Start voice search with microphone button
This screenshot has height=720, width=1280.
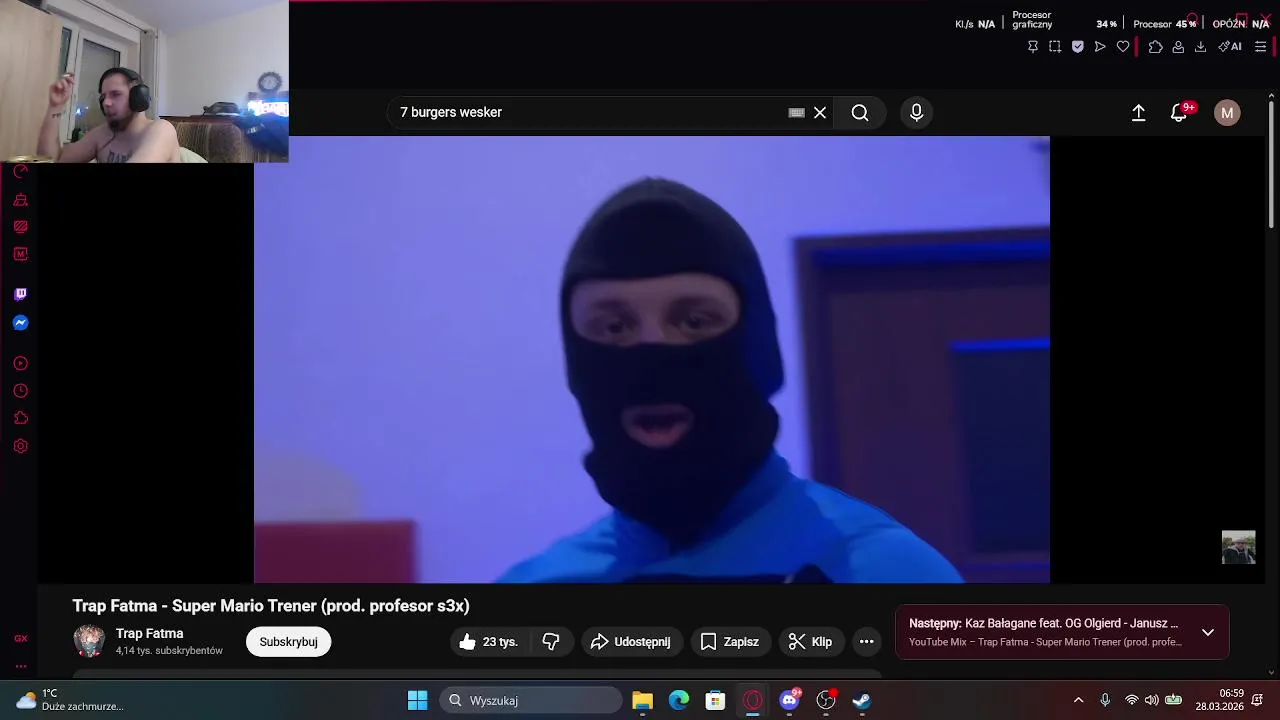916,113
